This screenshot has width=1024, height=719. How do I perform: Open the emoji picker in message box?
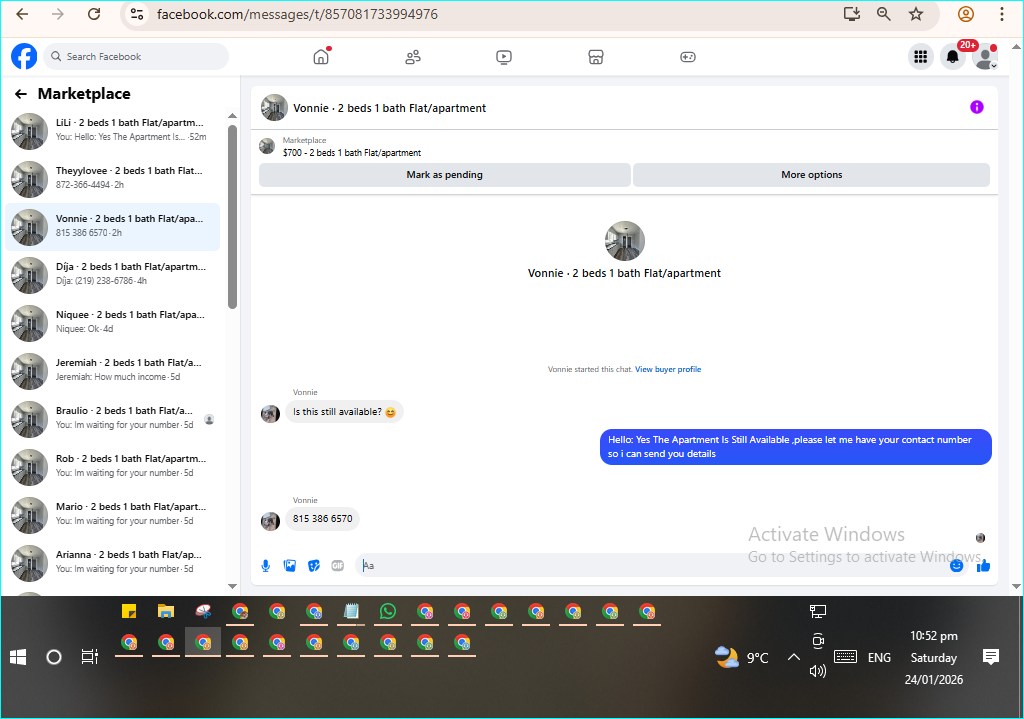[957, 566]
